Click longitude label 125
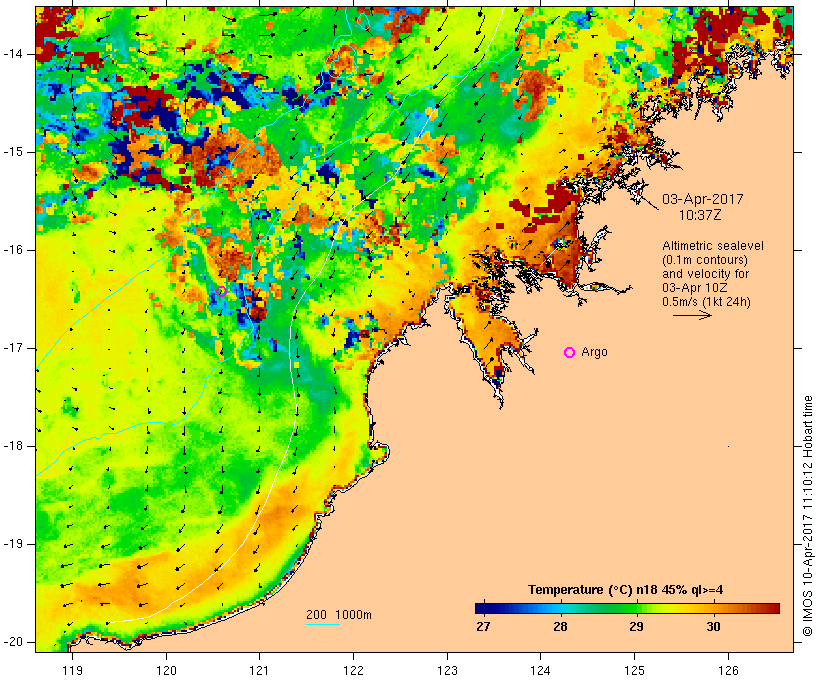 635,670
